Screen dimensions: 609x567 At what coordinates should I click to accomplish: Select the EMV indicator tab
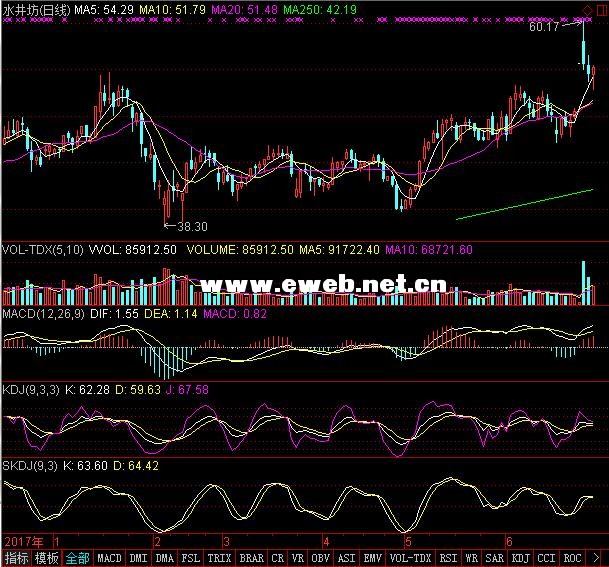373,558
